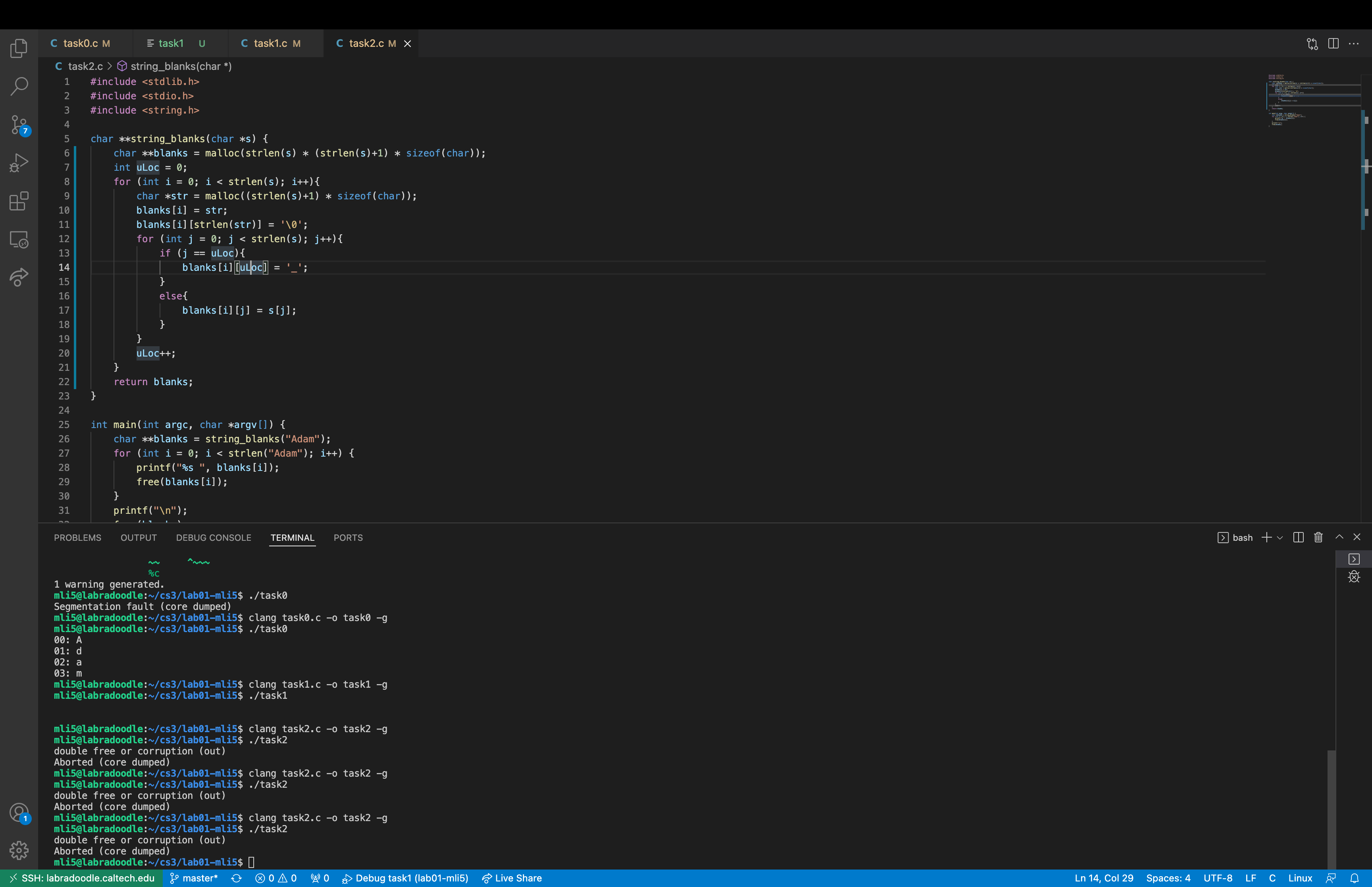The image size is (1372, 887).
Task: Select the Spaces: 4 indentation setting
Action: (x=1168, y=878)
